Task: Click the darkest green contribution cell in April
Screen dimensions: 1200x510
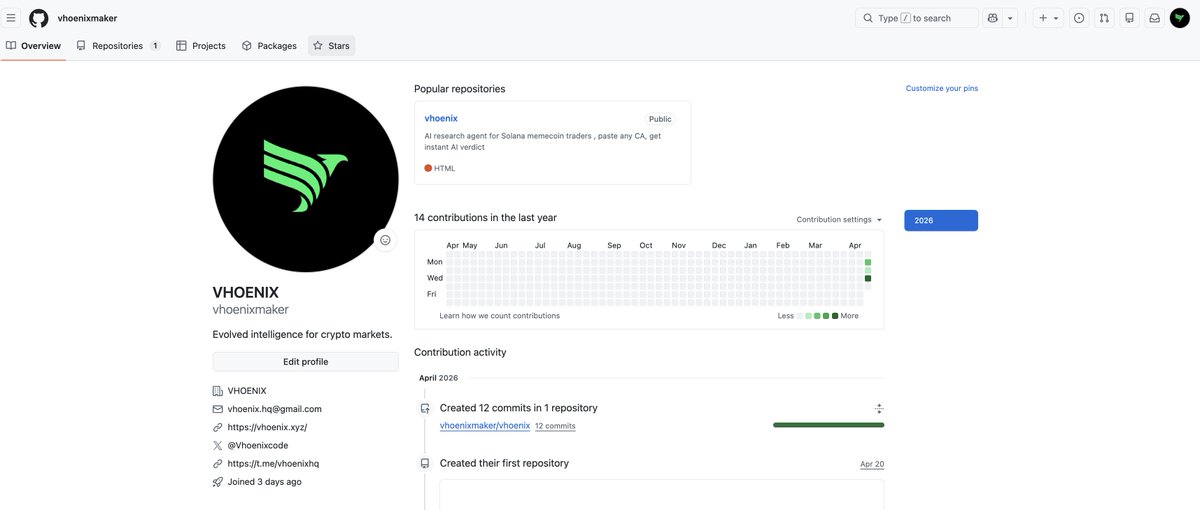Action: click(868, 278)
